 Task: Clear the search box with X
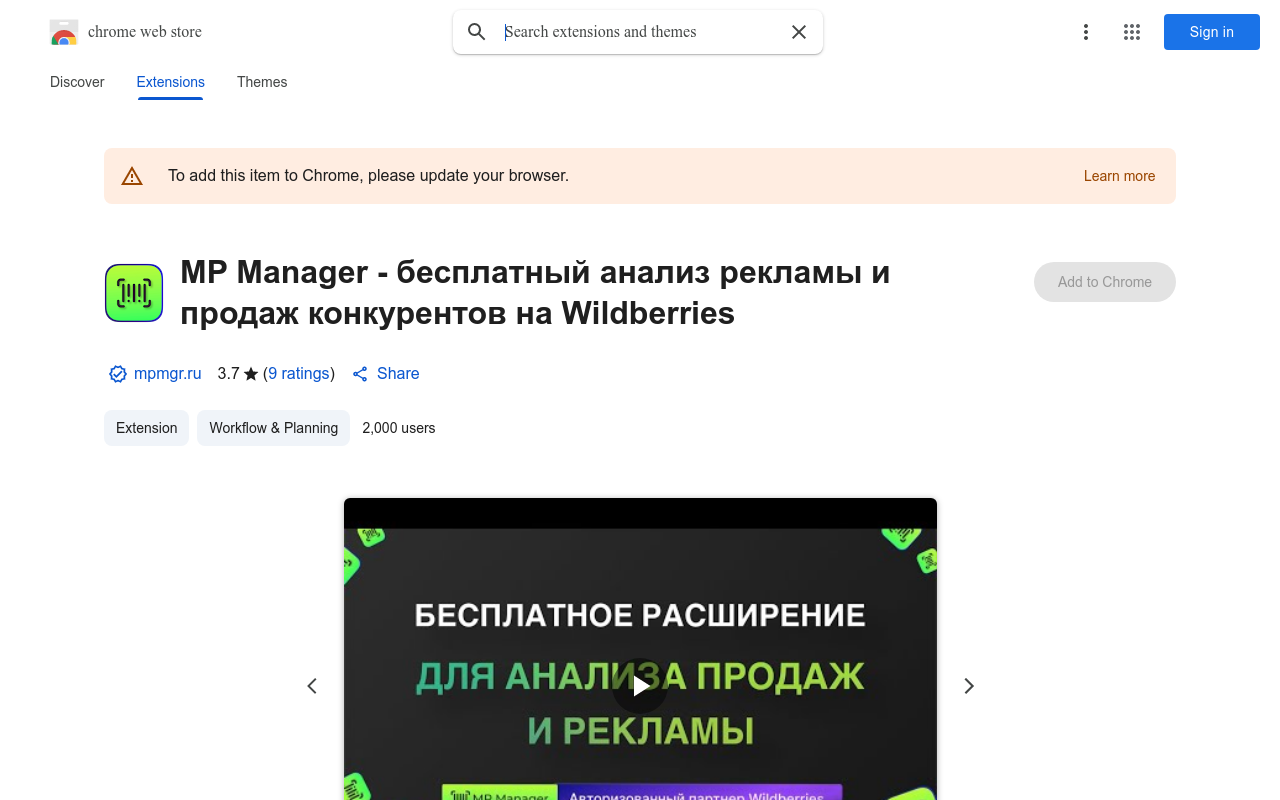coord(799,32)
